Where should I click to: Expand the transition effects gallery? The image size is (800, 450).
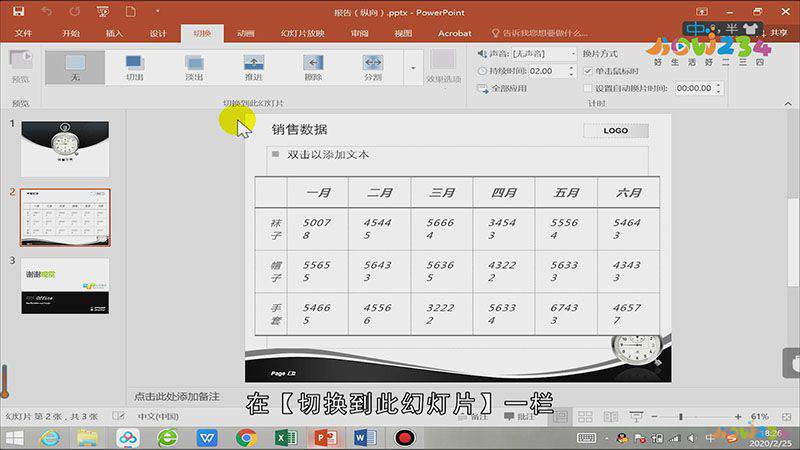413,68
